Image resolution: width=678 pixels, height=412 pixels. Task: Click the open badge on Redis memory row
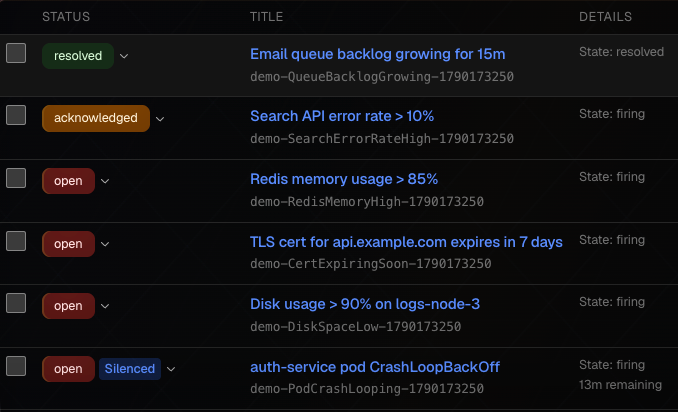point(68,181)
